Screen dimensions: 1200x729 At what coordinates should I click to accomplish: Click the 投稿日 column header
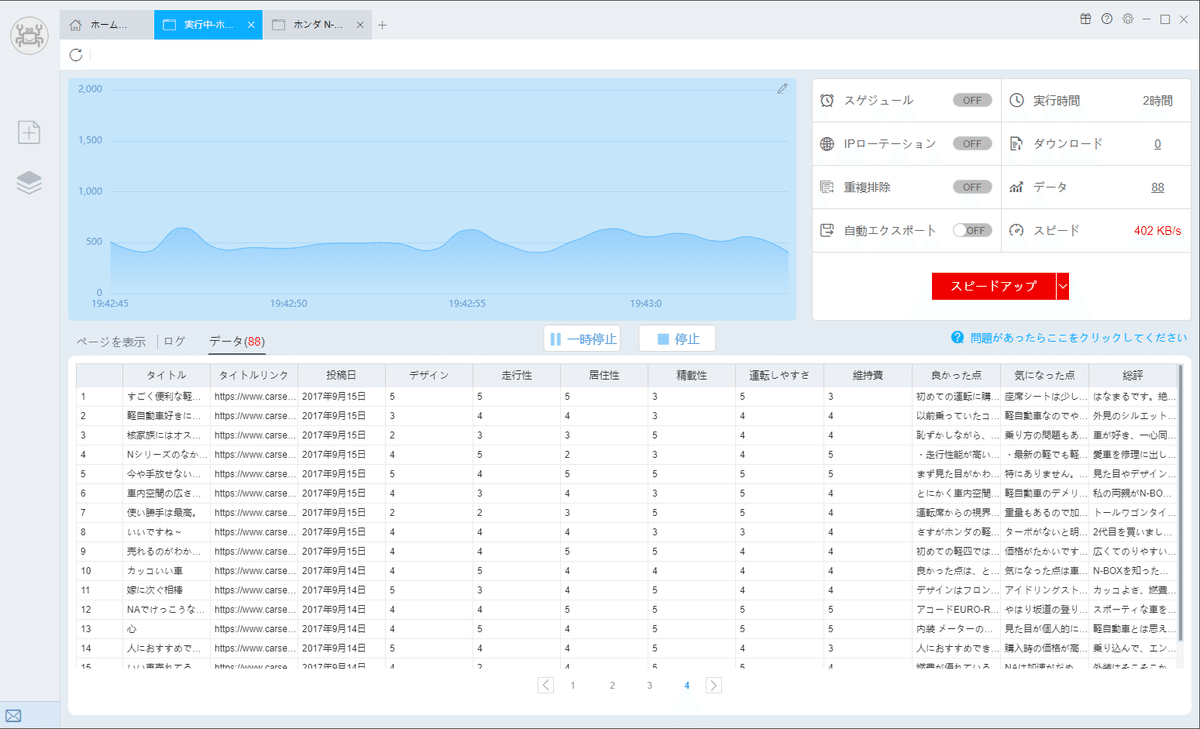tap(342, 375)
